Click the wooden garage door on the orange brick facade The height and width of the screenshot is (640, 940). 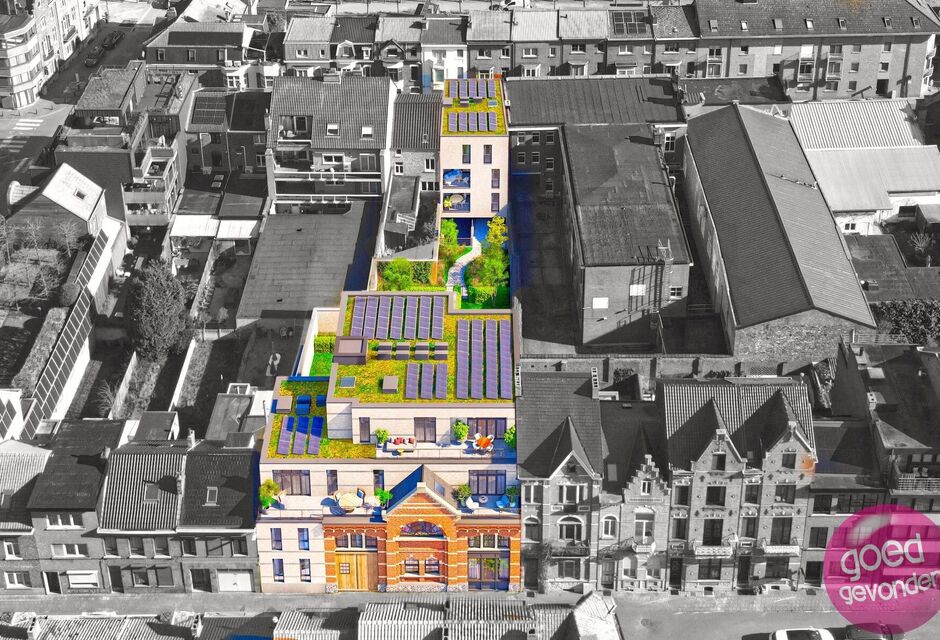[x=357, y=570]
